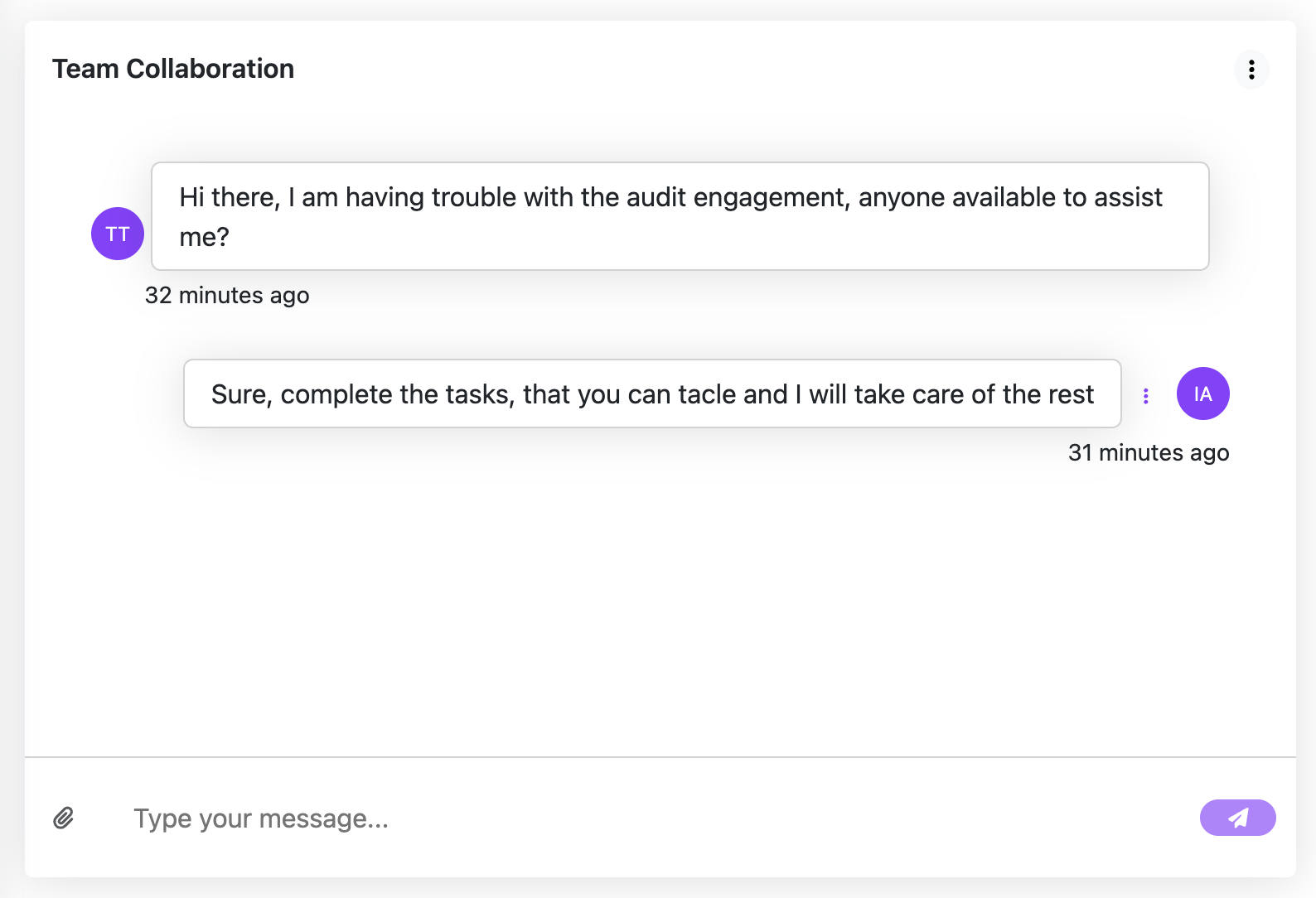This screenshot has height=898, width=1316.
Task: Click the TT user avatar
Action: tap(118, 234)
